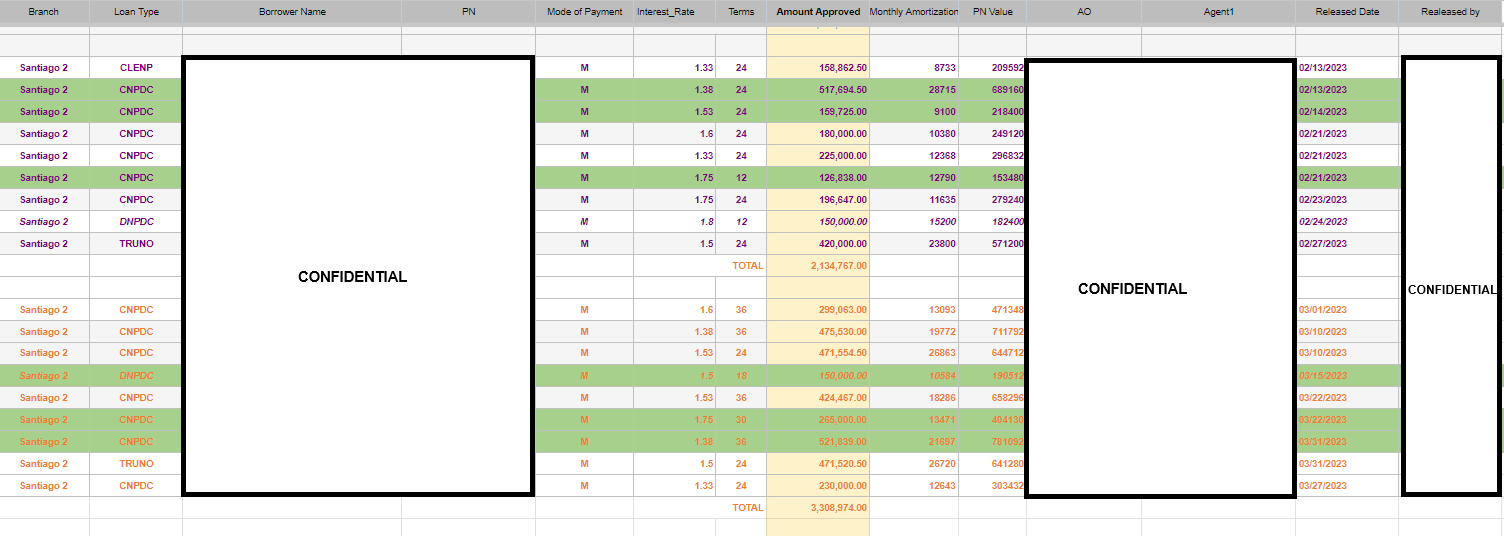The height and width of the screenshot is (558, 1504).
Task: Click Terms value 18 cell
Action: (x=741, y=376)
